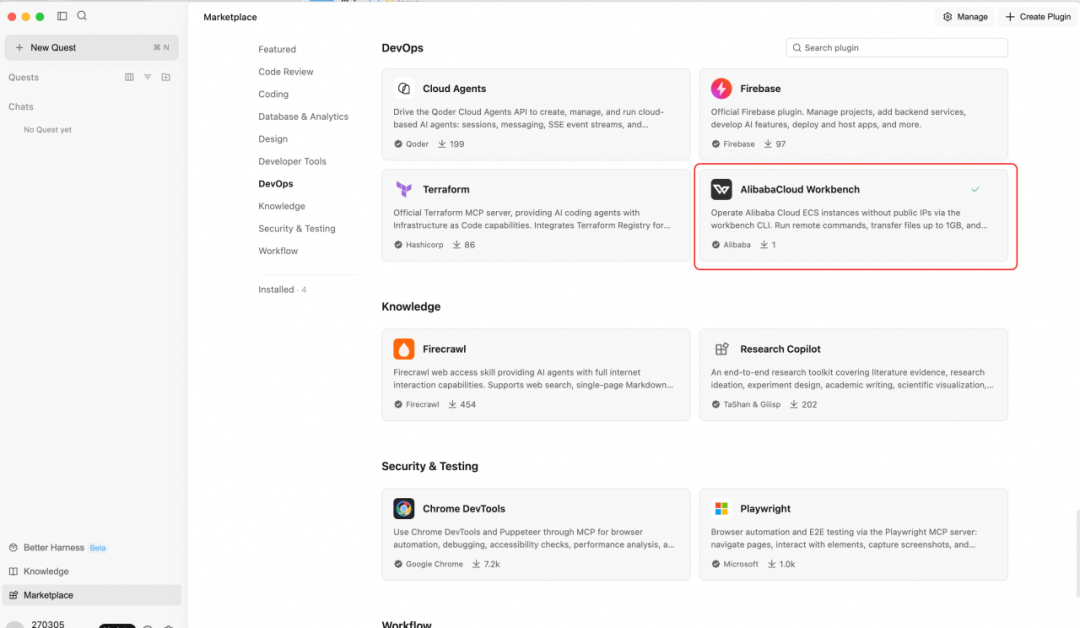Open Developer Tools category

click(292, 161)
